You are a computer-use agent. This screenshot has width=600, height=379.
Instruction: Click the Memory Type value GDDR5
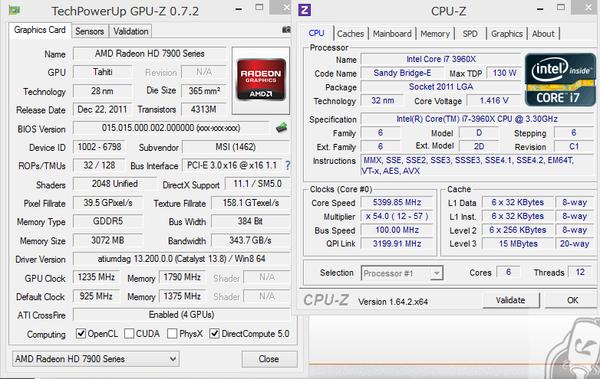click(x=108, y=221)
